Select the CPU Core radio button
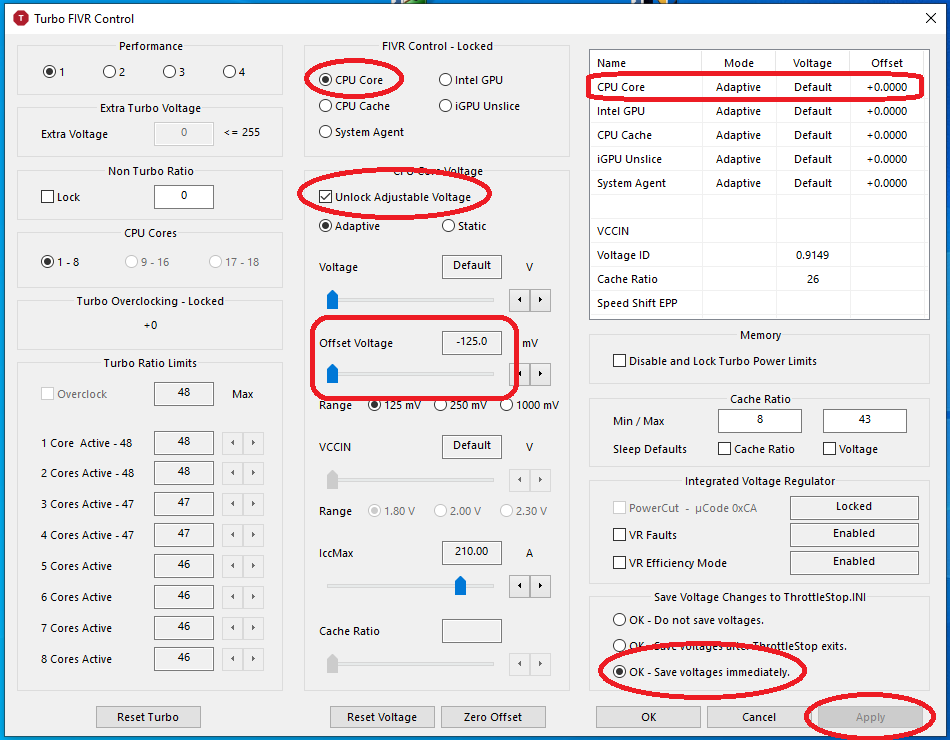Image resolution: width=950 pixels, height=740 pixels. click(x=325, y=79)
